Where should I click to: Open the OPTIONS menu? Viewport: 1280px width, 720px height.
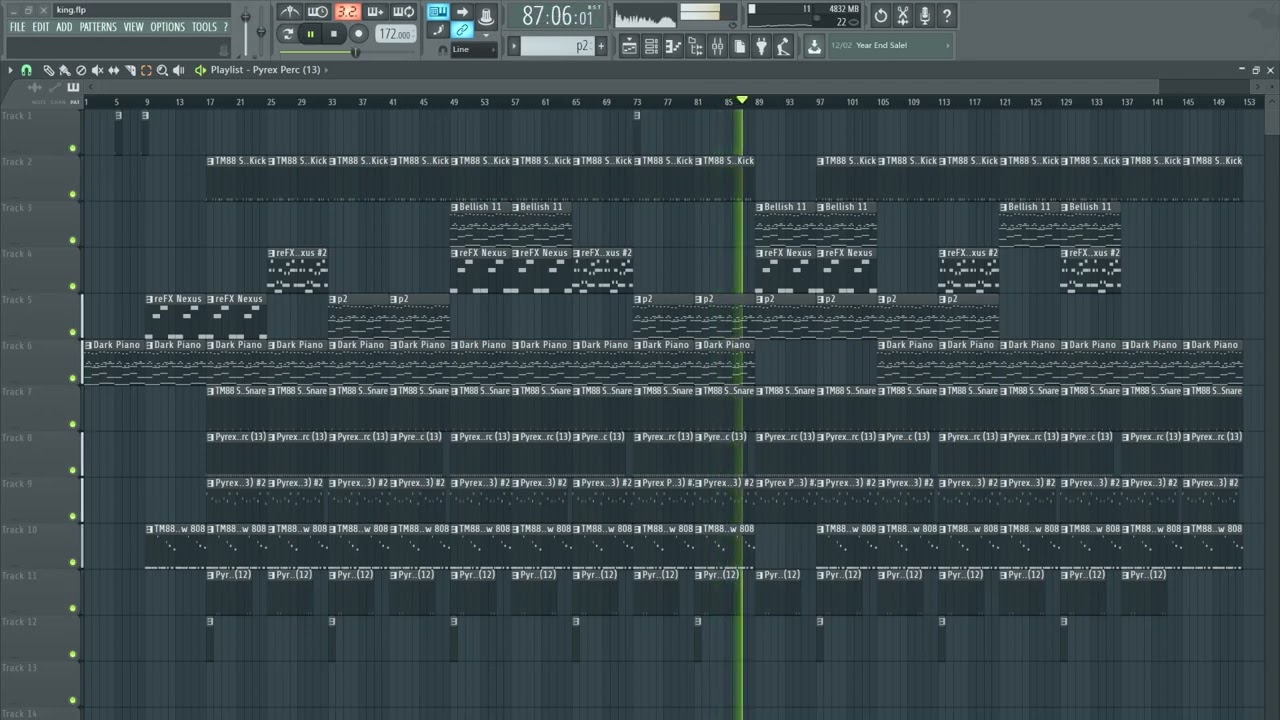click(x=167, y=27)
